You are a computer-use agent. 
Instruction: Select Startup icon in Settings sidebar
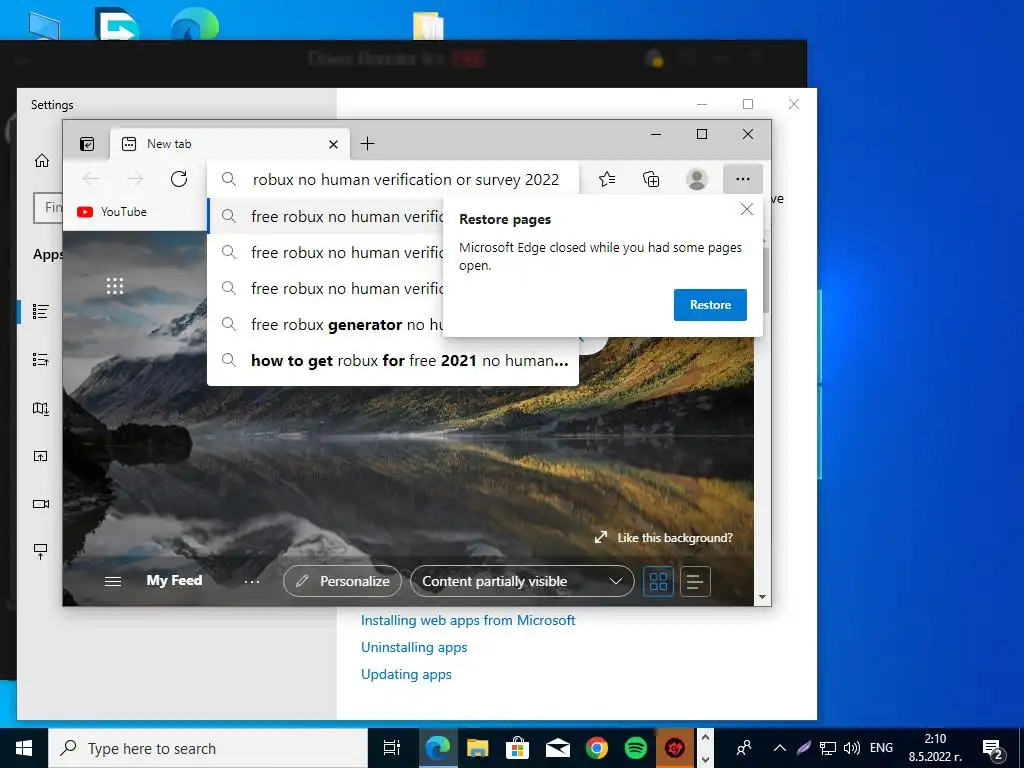pos(40,551)
